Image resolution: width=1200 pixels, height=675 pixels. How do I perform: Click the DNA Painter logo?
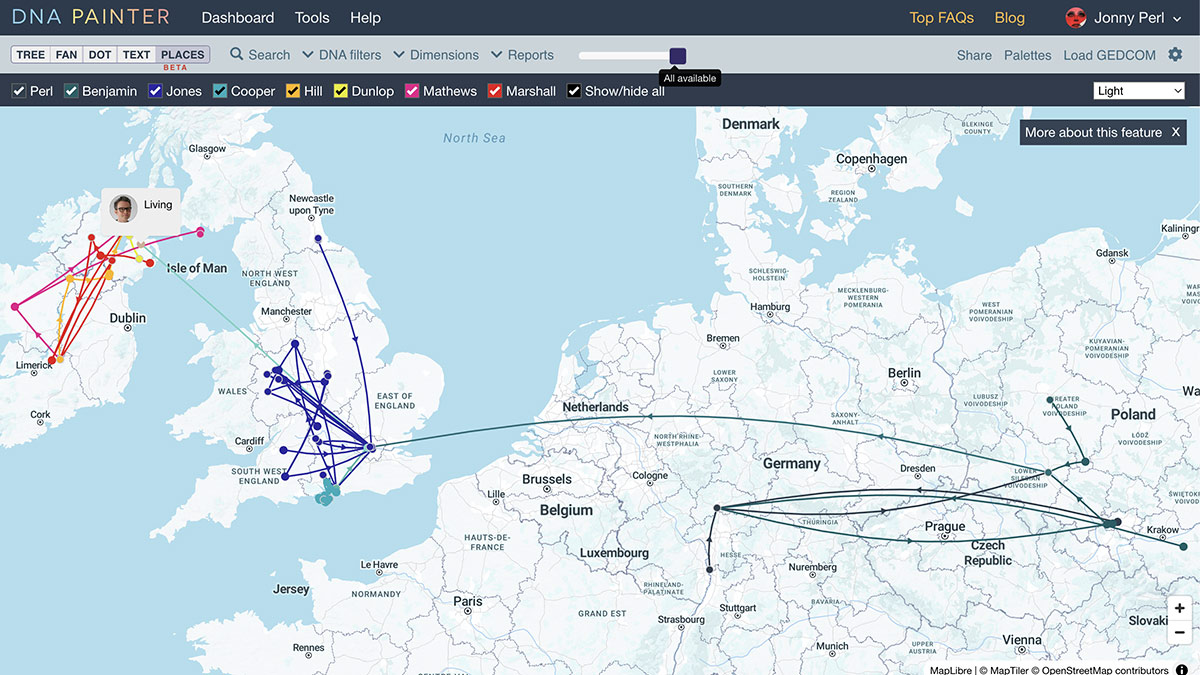91,17
